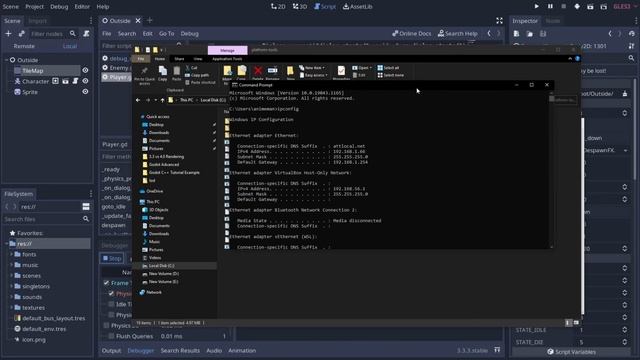Image resolution: width=640 pixels, height=360 pixels.
Task: Click the attach script icon in Scene dock
Action: 86,33
